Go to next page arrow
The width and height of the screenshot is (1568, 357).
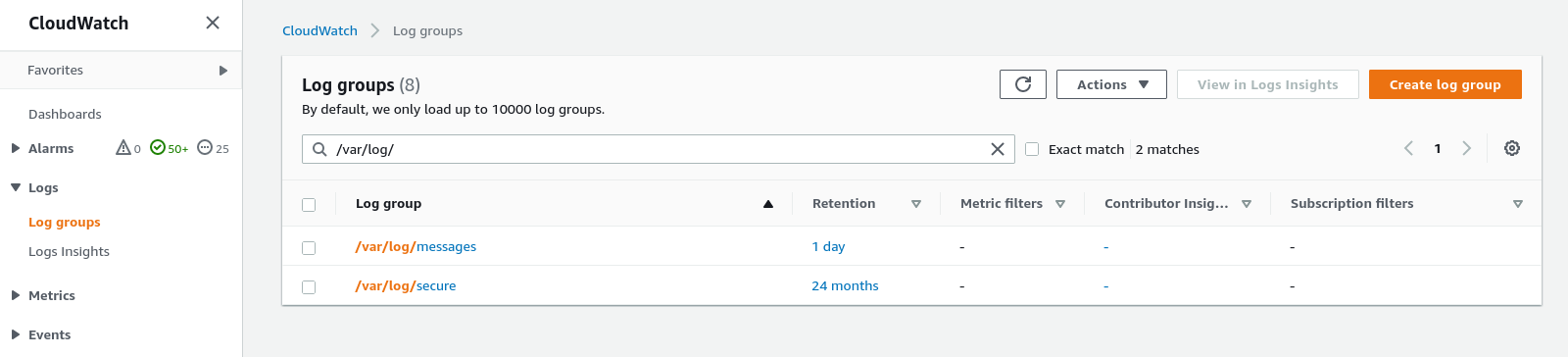[1467, 148]
